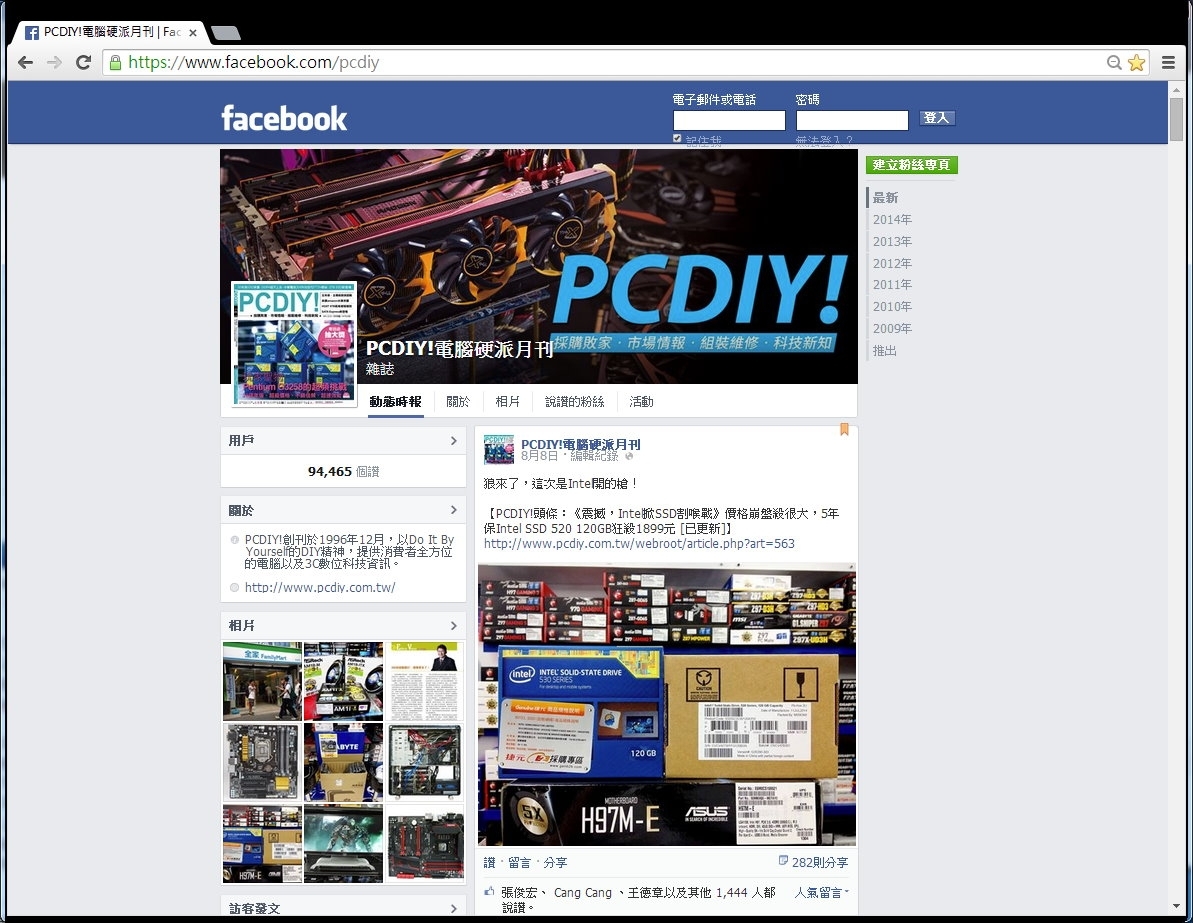The width and height of the screenshot is (1193, 923).
Task: Click into the email or phone field
Action: point(729,120)
